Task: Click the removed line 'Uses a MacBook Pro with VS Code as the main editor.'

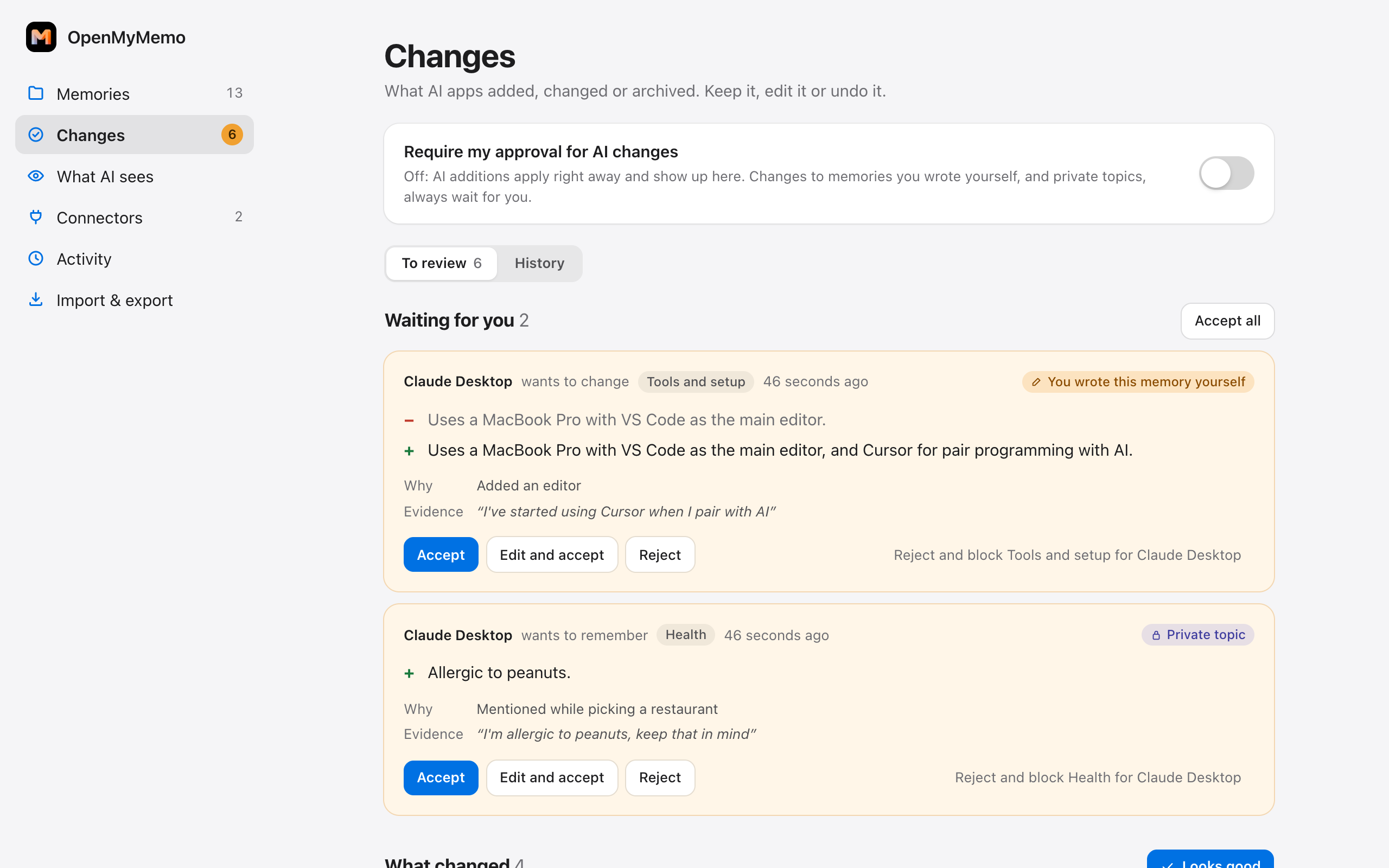Action: pos(626,420)
